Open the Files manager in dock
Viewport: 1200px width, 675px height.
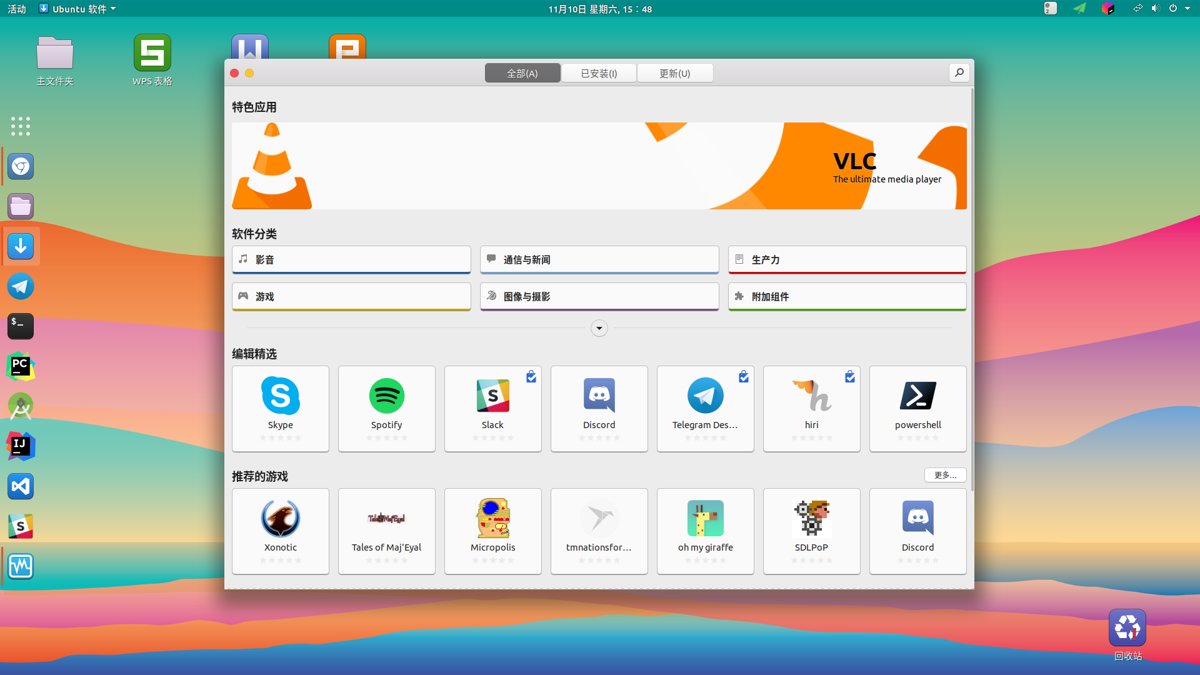click(x=21, y=206)
